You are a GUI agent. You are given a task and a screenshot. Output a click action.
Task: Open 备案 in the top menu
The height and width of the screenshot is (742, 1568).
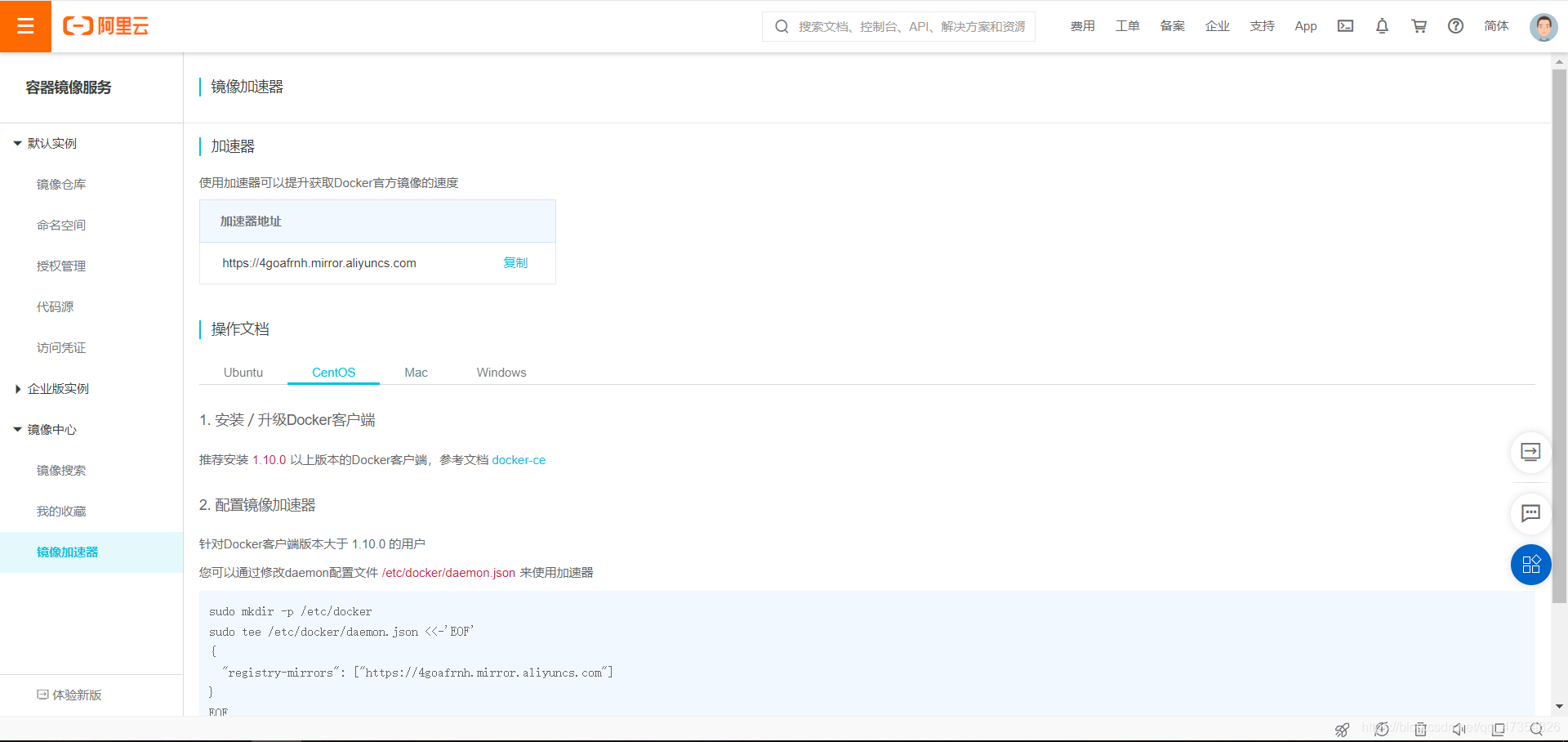(1173, 26)
